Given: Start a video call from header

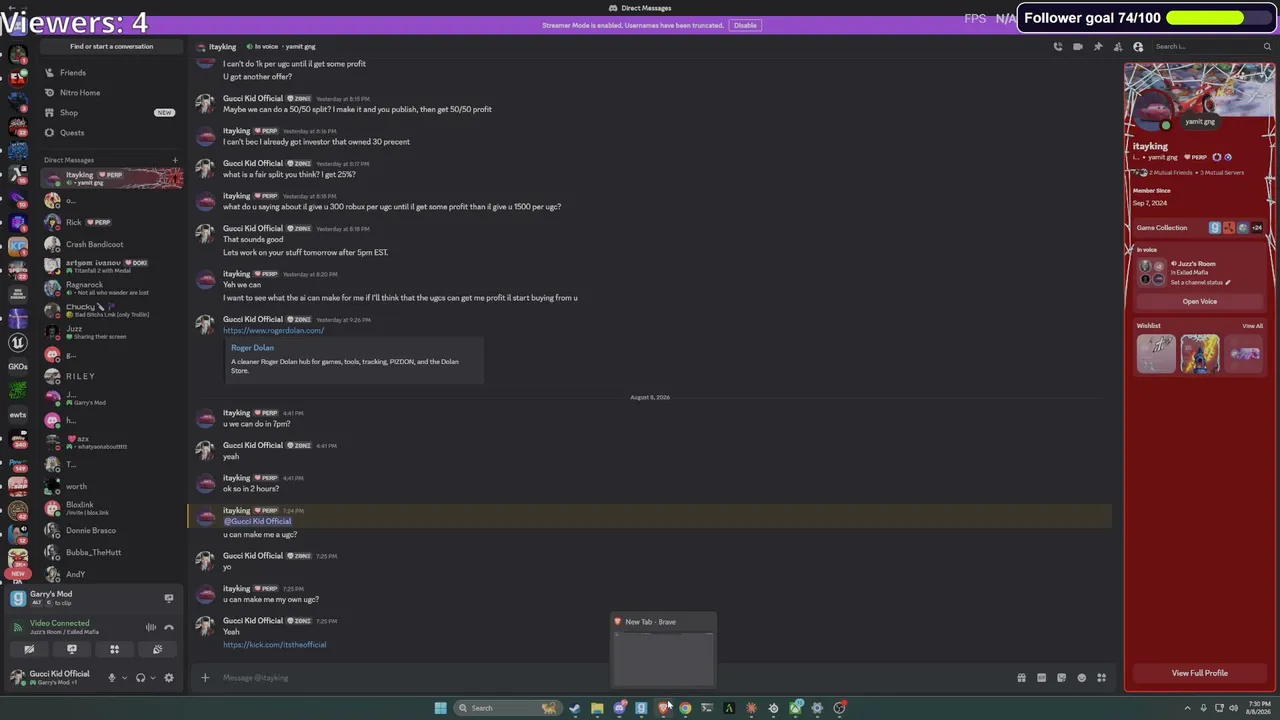Looking at the screenshot, I should (x=1078, y=46).
